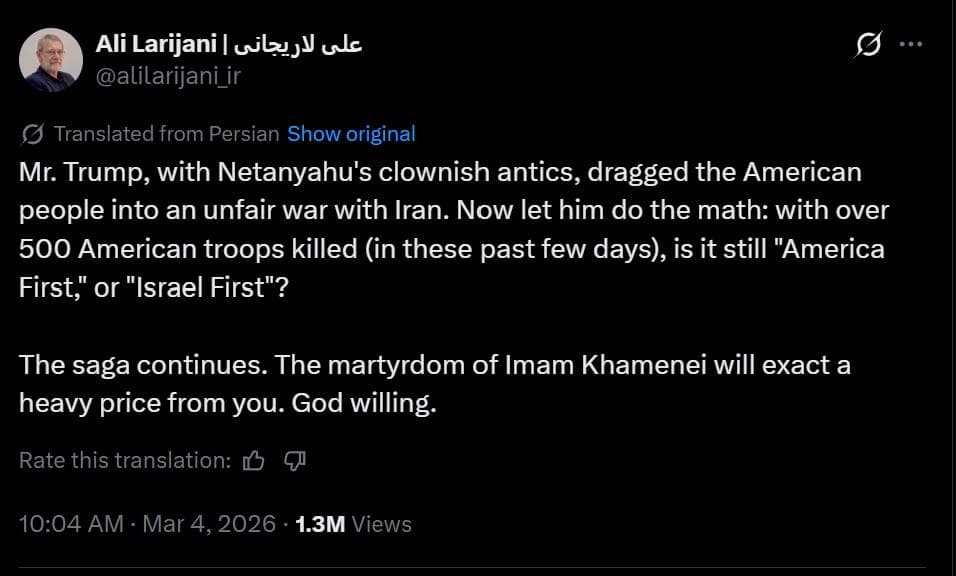Rate the translation with thumbs up

pos(254,460)
